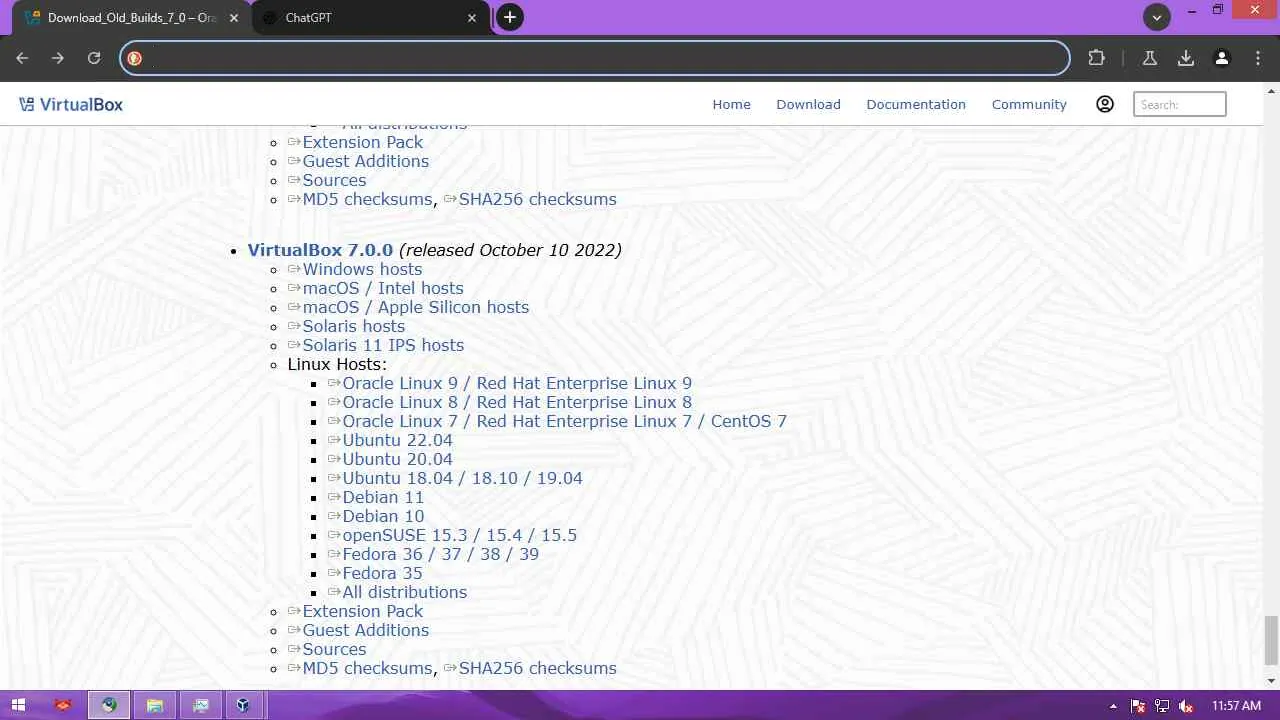Go back using the browser back arrow

click(22, 58)
